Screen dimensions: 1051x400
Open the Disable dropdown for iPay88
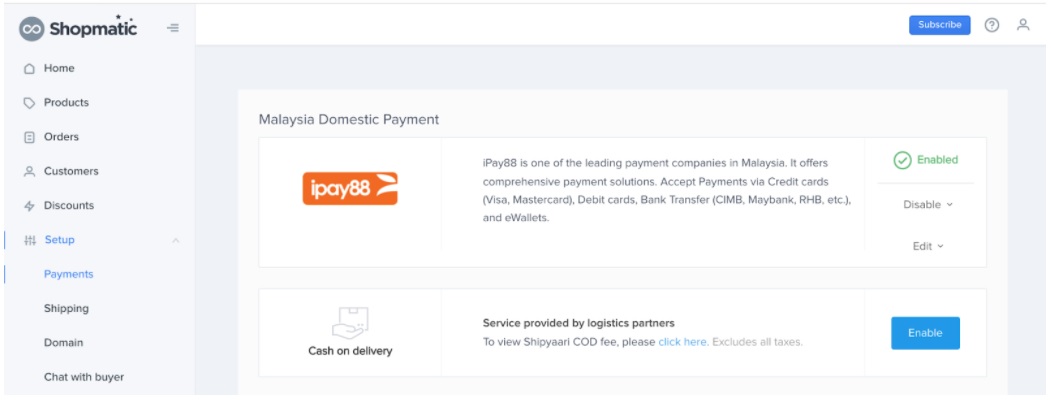pos(928,205)
